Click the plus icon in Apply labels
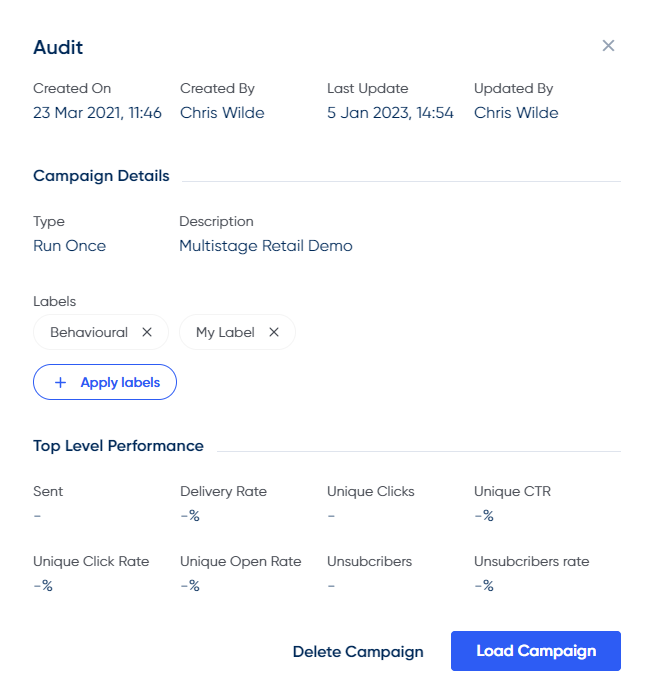This screenshot has height=681, width=647. [60, 382]
